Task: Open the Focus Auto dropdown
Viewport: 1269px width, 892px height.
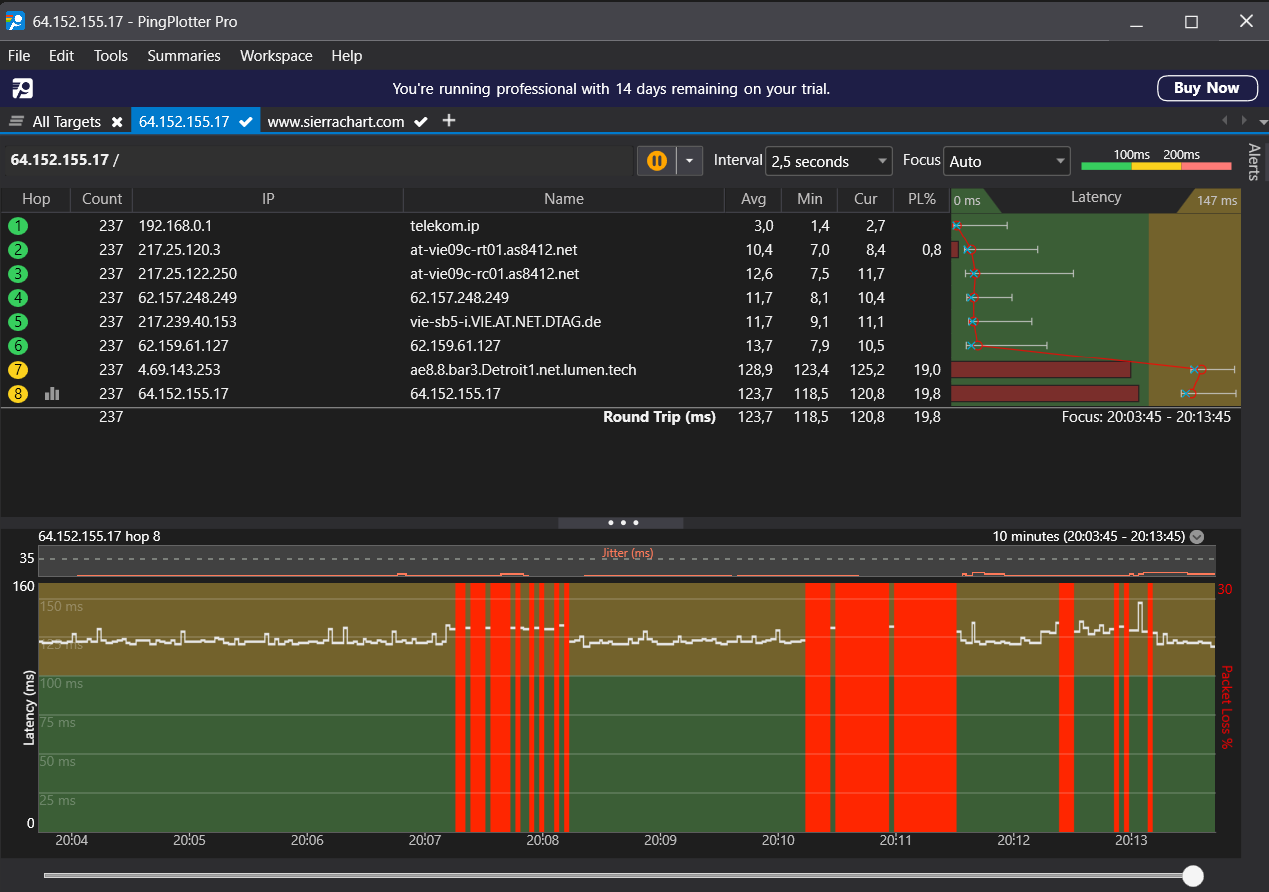Action: 1007,161
